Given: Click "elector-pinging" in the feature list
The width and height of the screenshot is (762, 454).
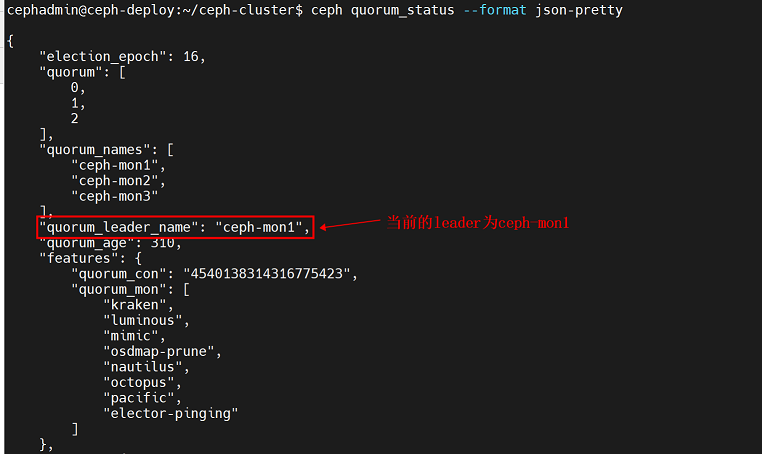Looking at the screenshot, I should 172,413.
